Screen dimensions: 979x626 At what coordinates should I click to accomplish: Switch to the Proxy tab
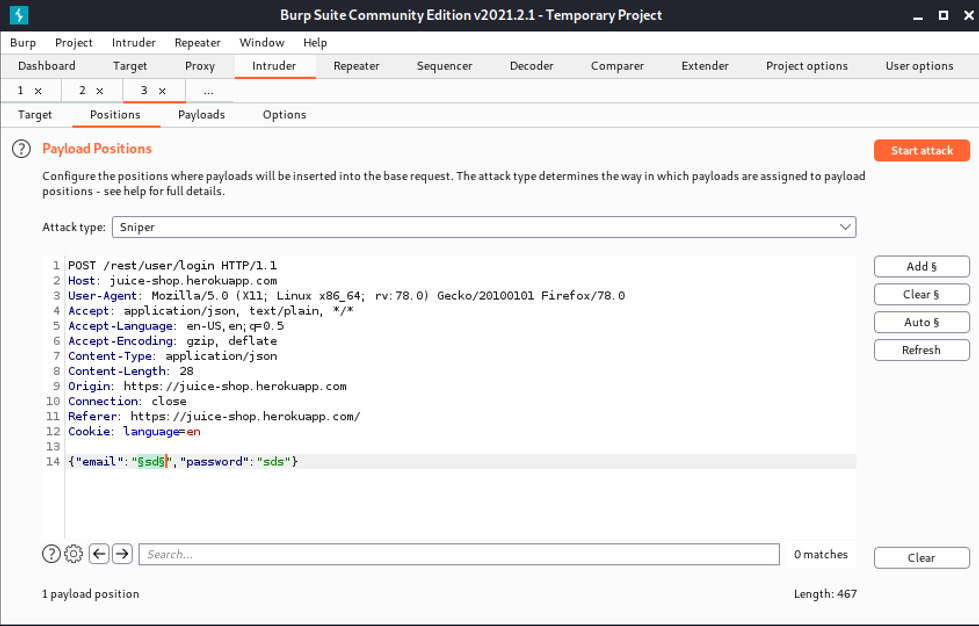(x=200, y=66)
